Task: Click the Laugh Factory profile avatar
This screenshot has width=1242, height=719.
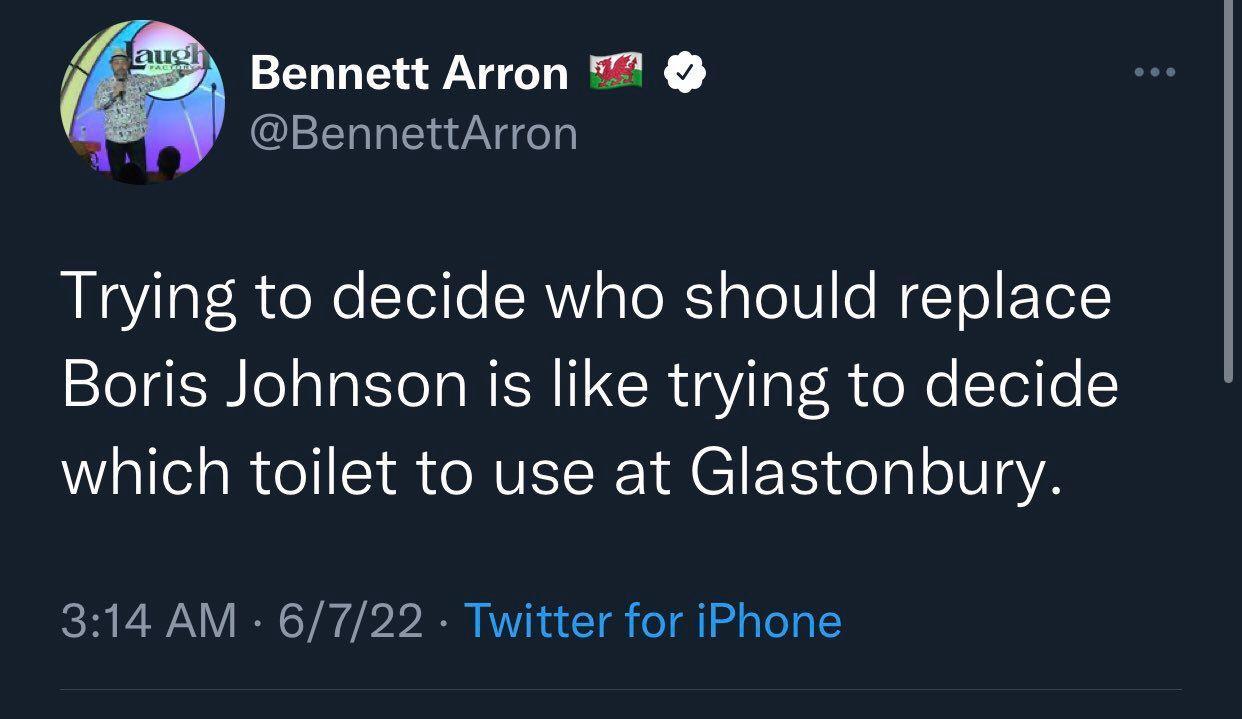Action: click(140, 100)
